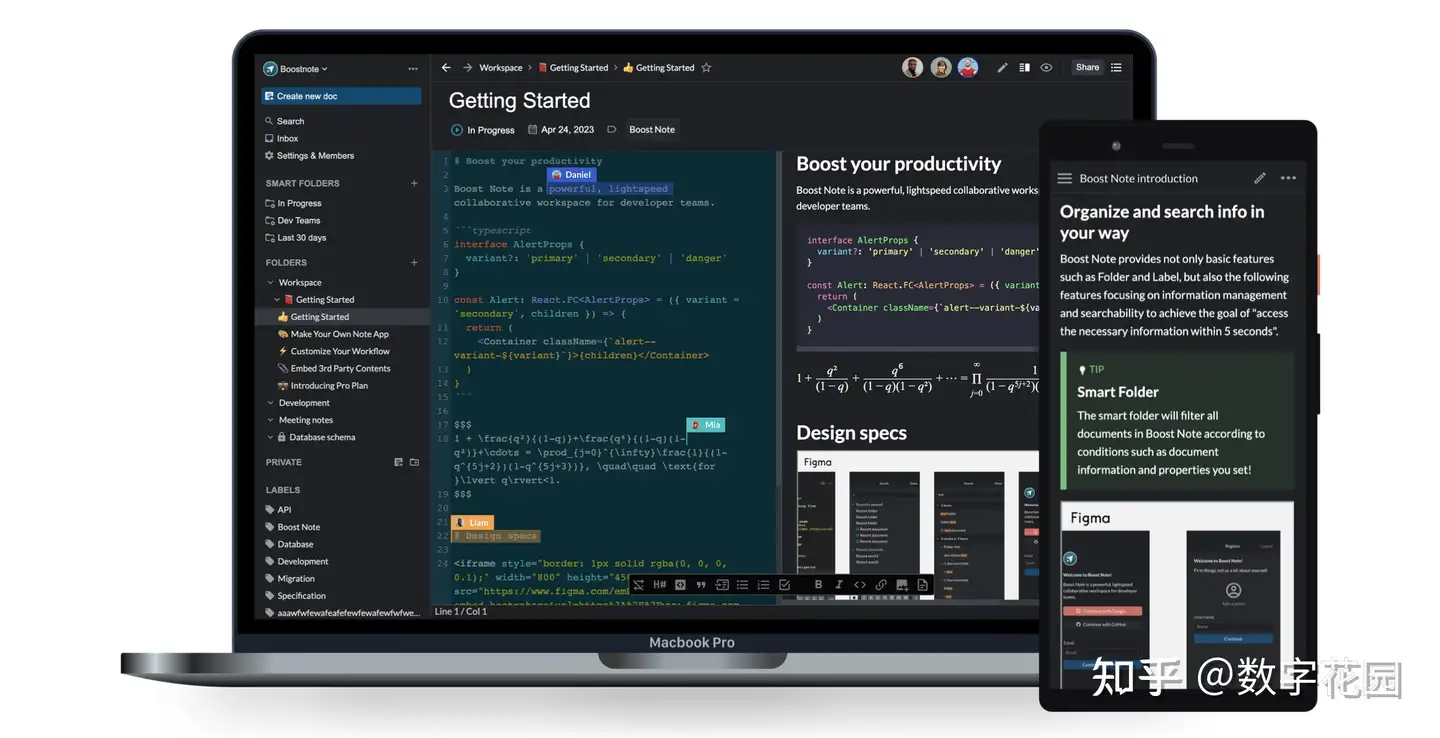Go forward with the right arrow
Viewport: 1440px width, 738px height.
[467, 68]
